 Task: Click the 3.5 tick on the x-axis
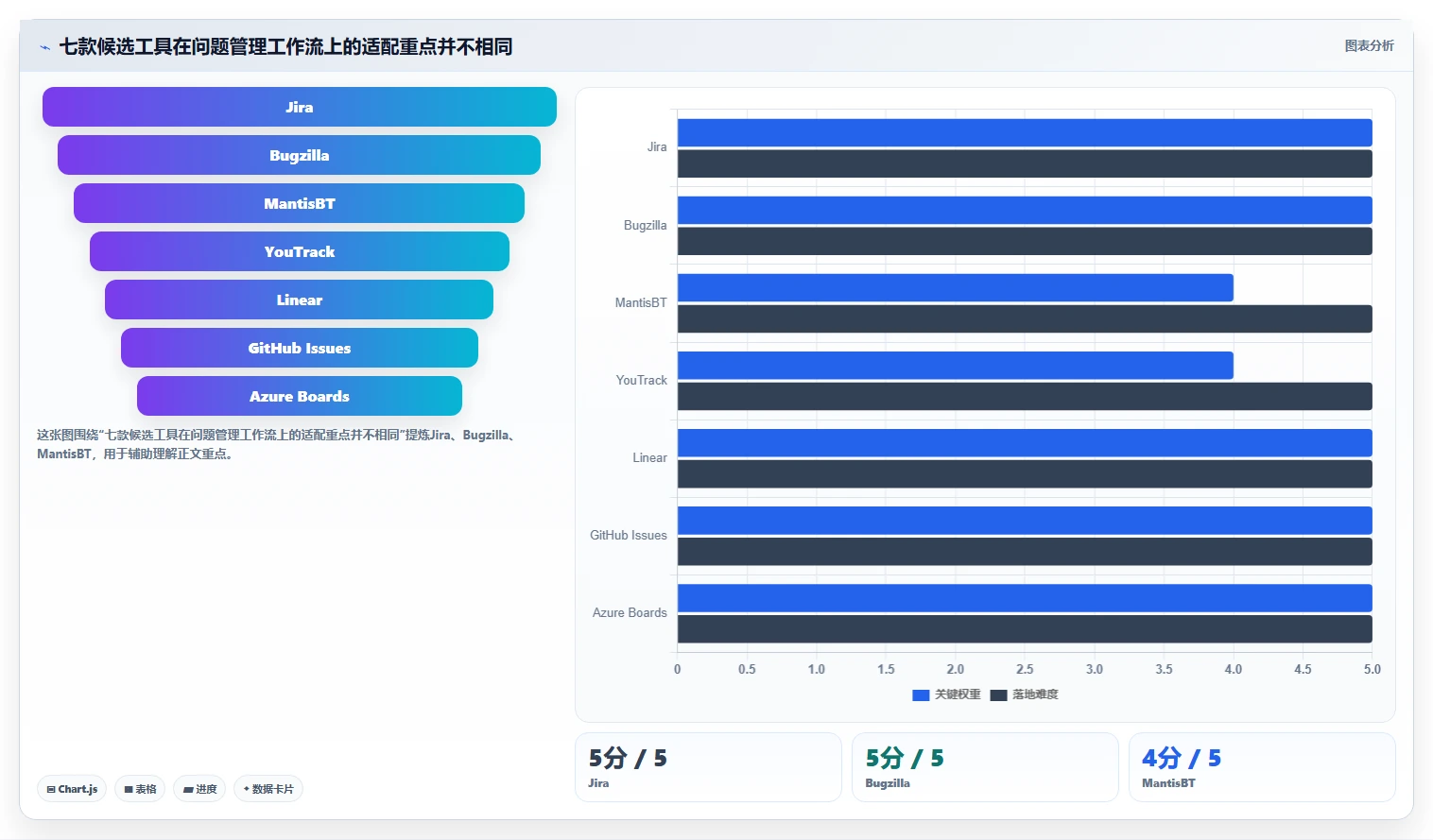(1164, 669)
